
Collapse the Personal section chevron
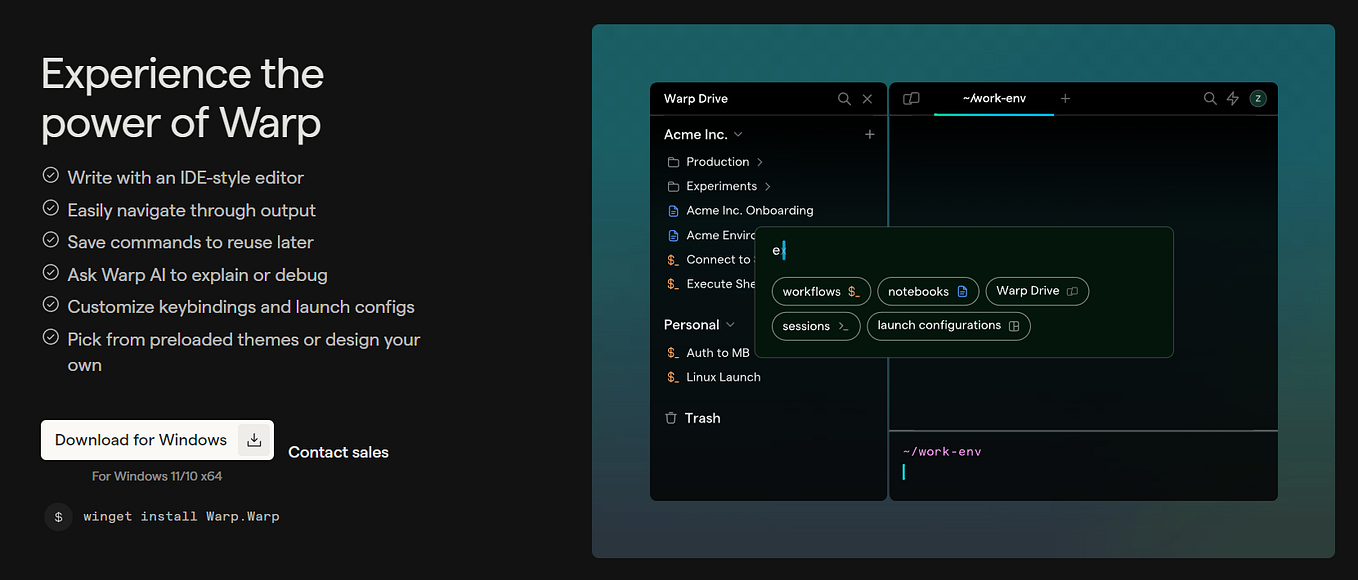pyautogui.click(x=731, y=324)
